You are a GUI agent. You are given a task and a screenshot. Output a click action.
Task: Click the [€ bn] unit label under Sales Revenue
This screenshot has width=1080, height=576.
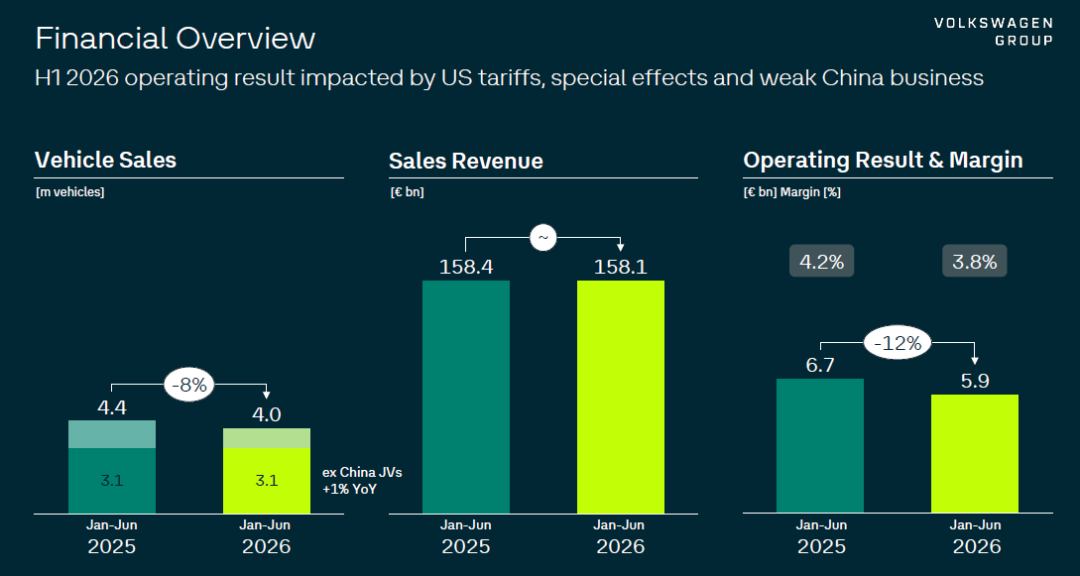[x=406, y=192]
